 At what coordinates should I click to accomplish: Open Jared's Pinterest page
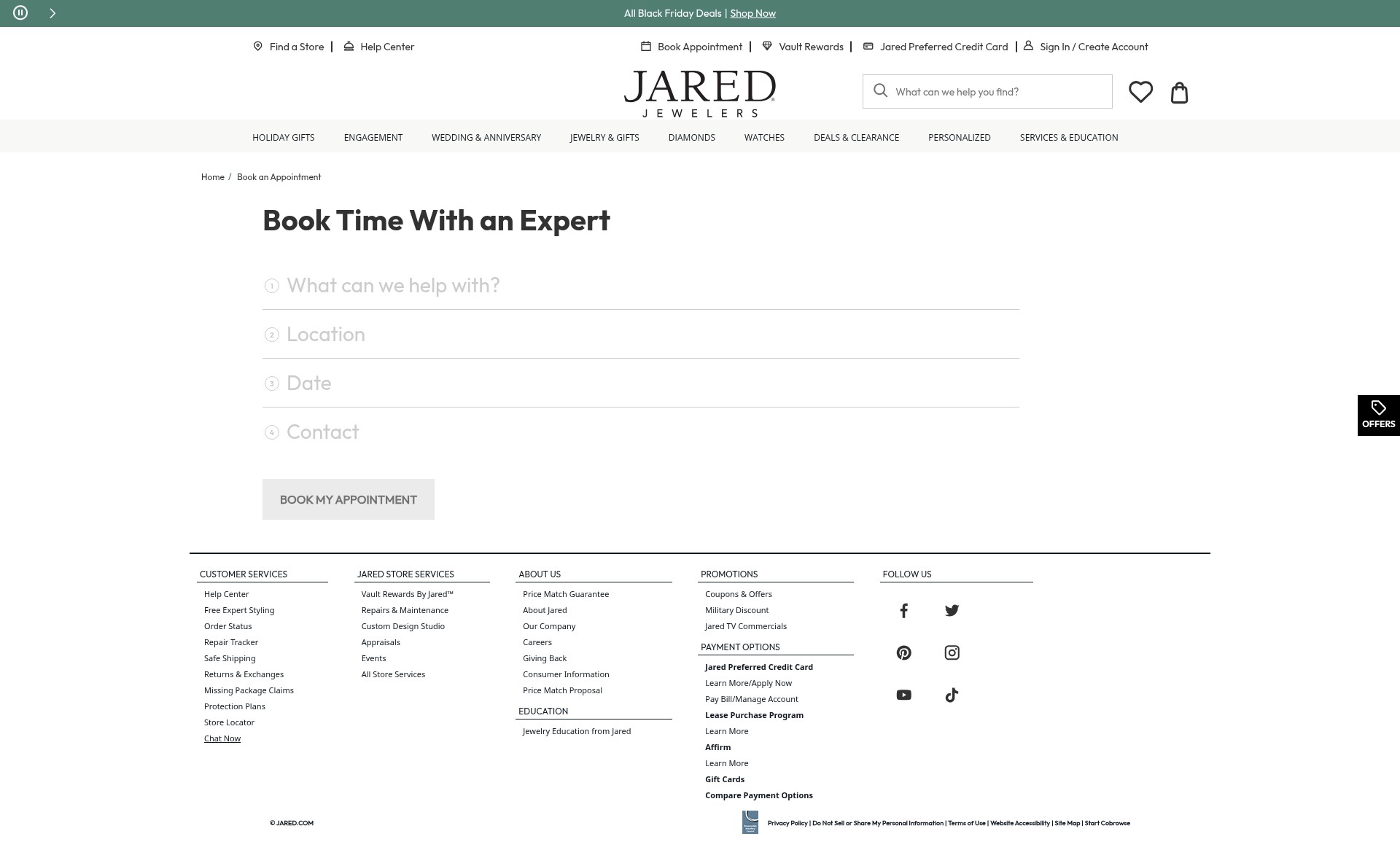[x=903, y=652]
